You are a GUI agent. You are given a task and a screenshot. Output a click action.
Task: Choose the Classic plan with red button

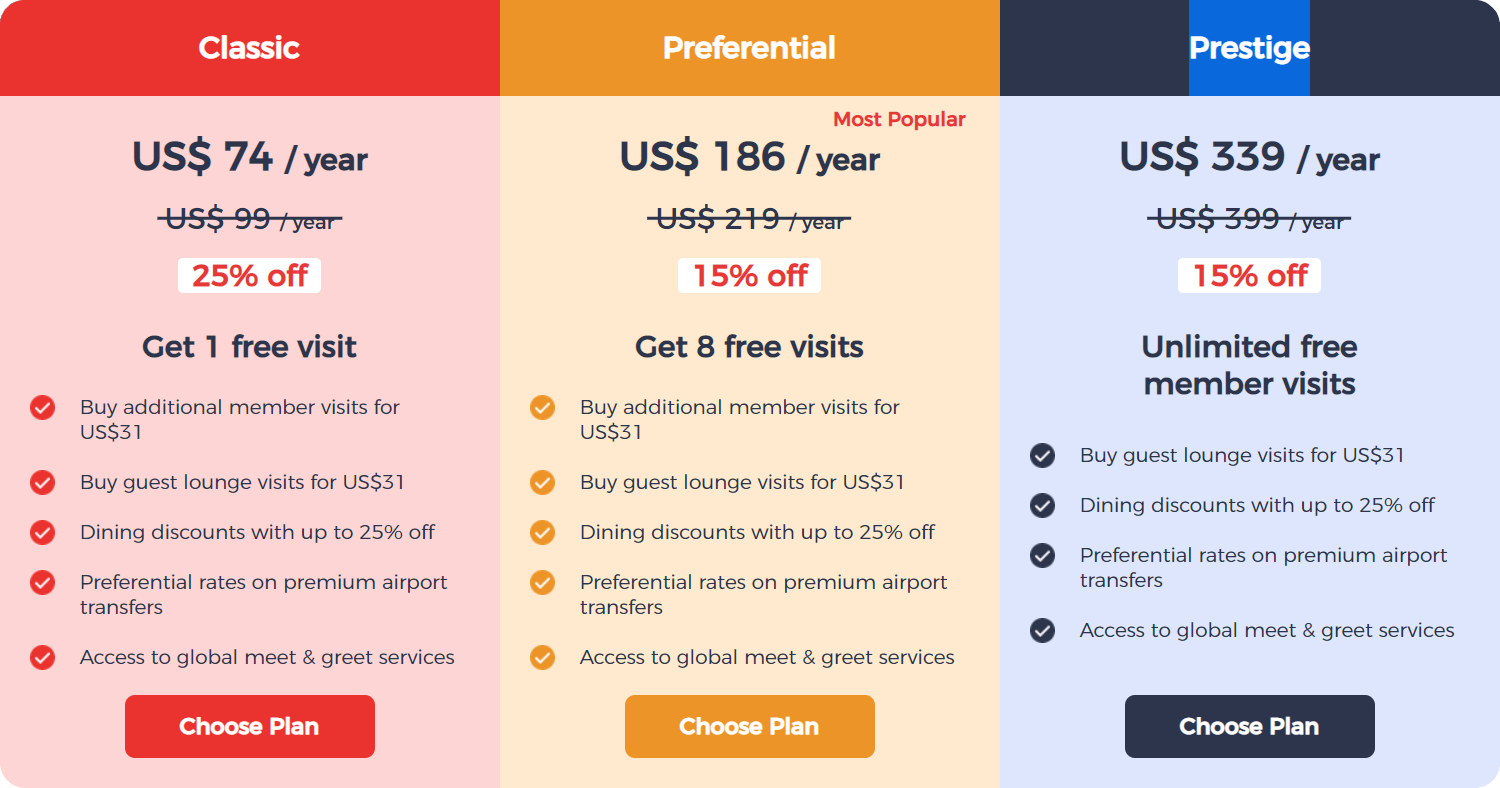coord(250,726)
